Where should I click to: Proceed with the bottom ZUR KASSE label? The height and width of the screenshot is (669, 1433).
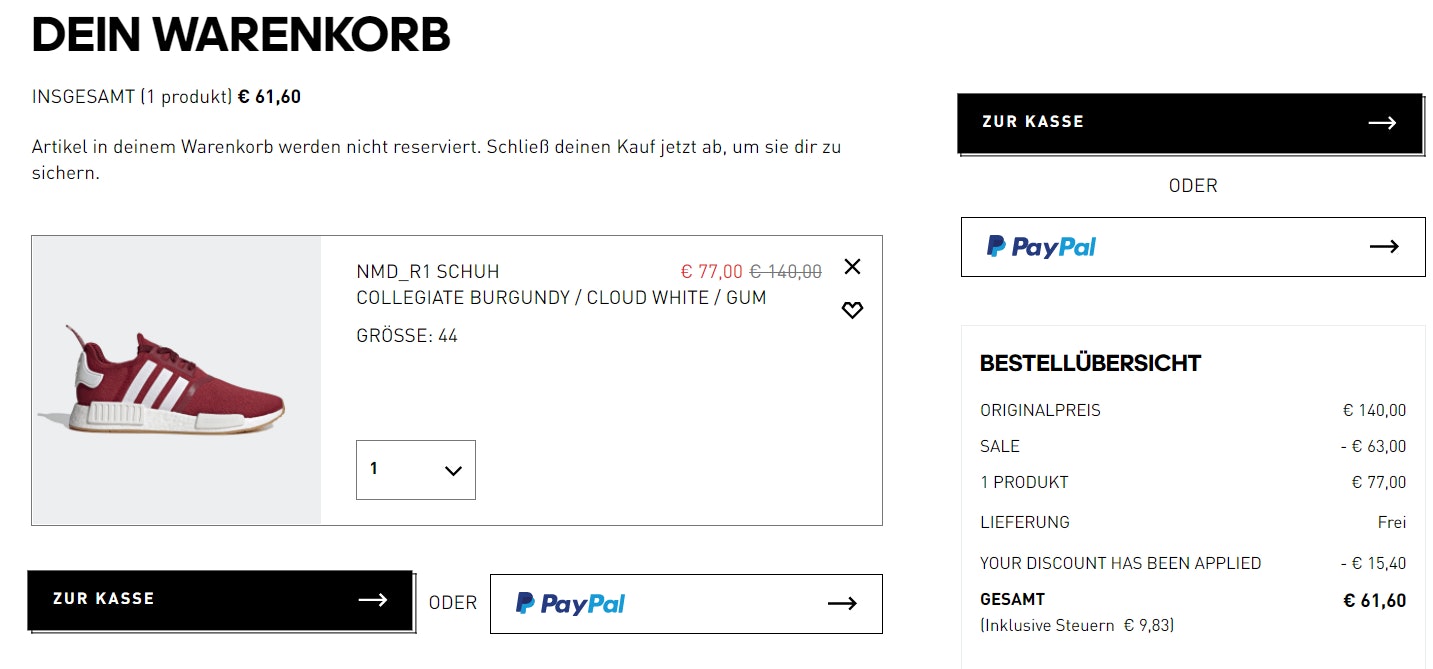click(x=104, y=599)
